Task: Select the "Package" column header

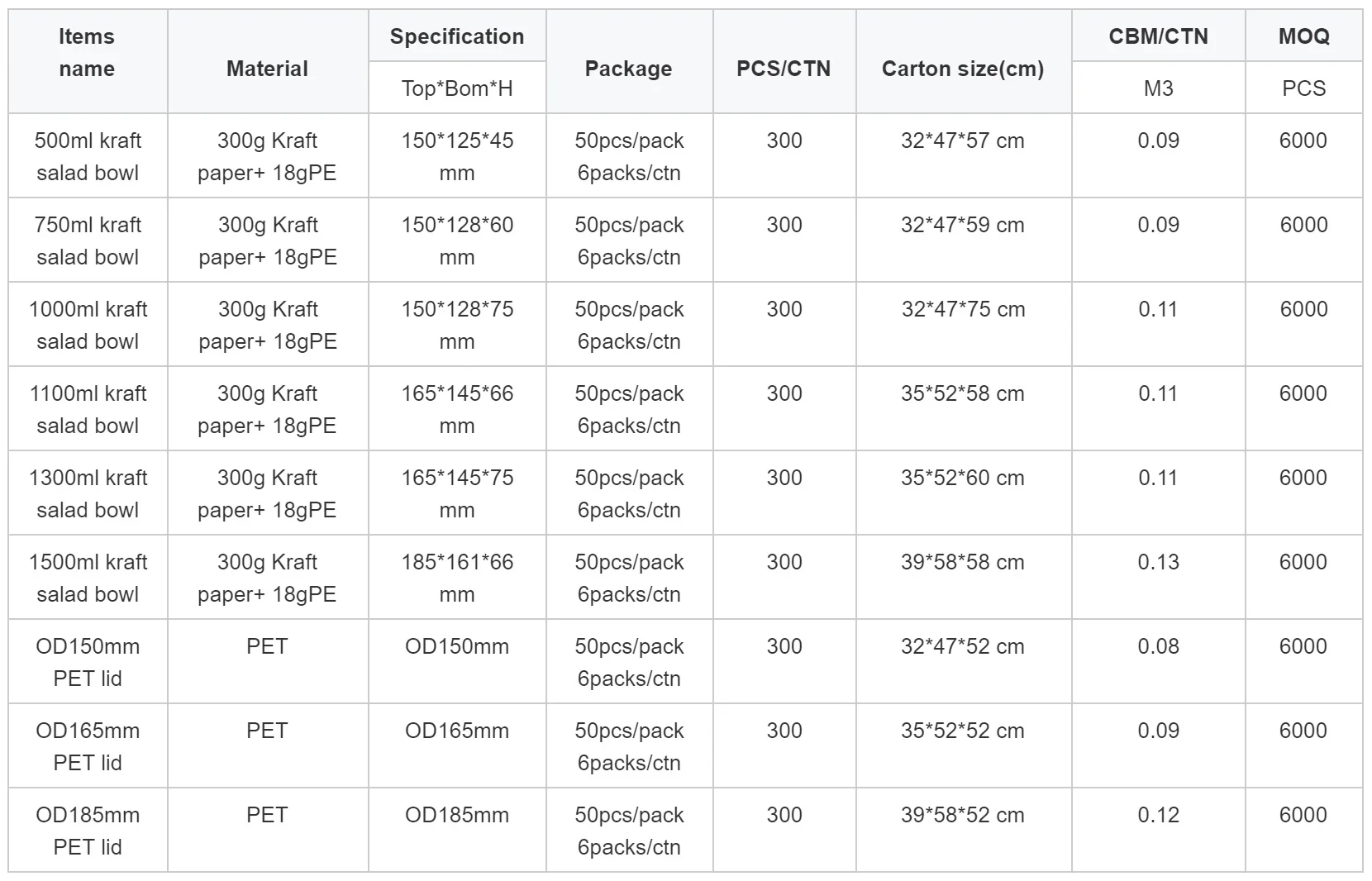Action: point(628,69)
